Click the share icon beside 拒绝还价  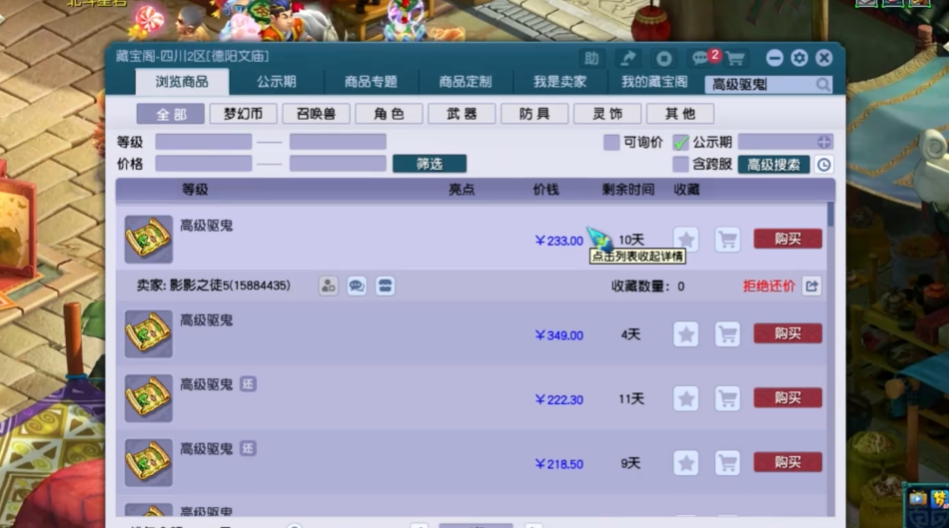[x=812, y=286]
